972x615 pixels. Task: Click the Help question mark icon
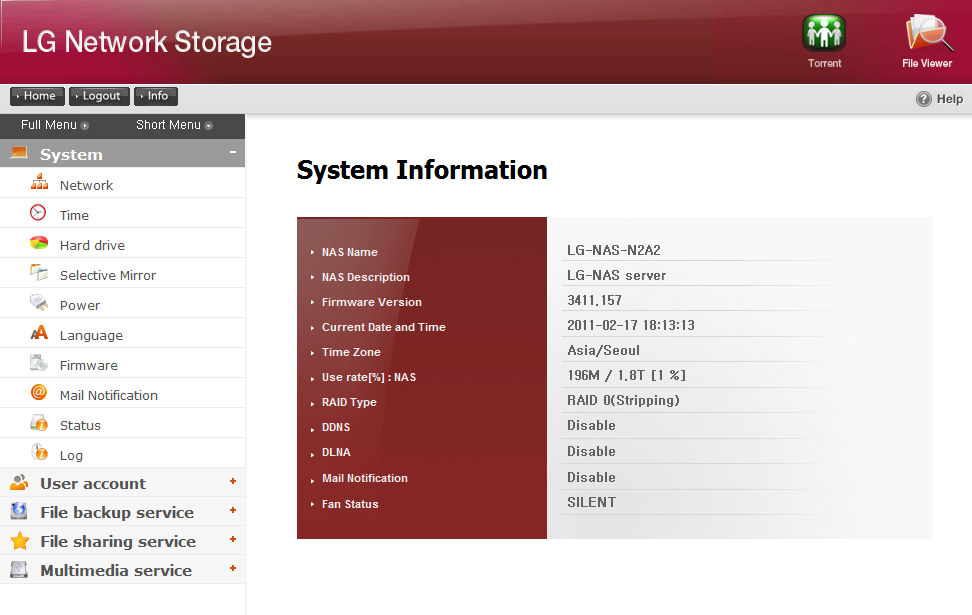point(924,99)
